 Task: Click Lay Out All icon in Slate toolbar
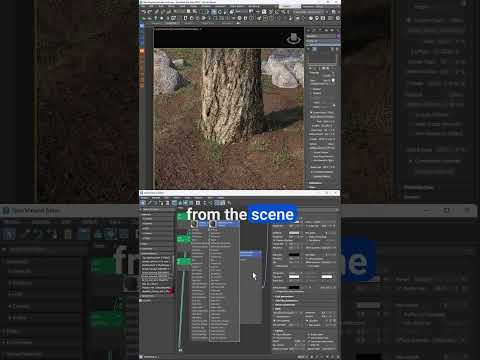click(204, 203)
